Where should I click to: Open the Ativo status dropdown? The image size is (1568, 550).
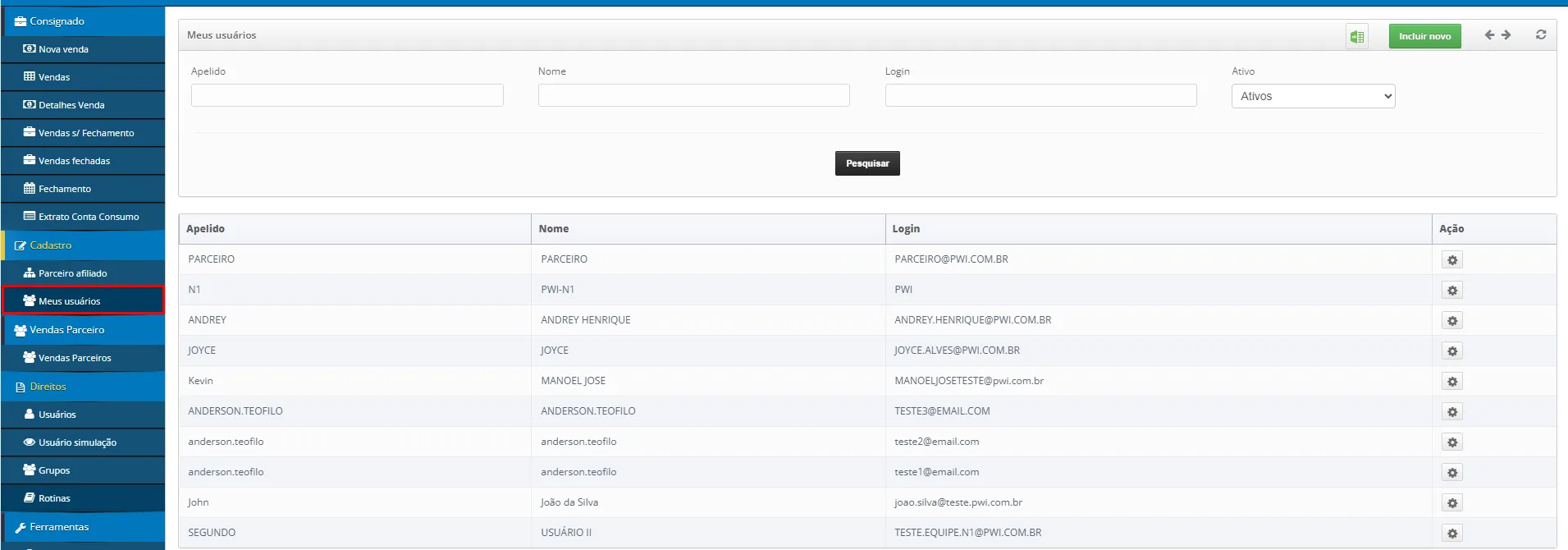(x=1312, y=96)
